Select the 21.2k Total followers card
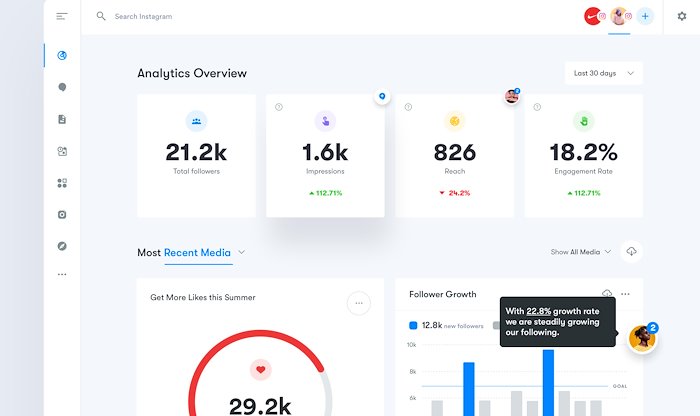Image resolution: width=700 pixels, height=416 pixels. tap(196, 156)
